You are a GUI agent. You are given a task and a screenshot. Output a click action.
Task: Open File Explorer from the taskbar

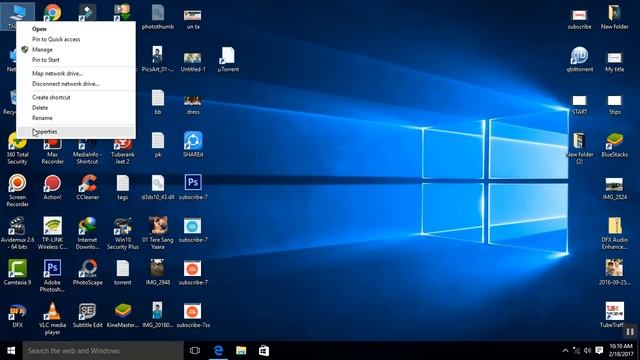(241, 351)
